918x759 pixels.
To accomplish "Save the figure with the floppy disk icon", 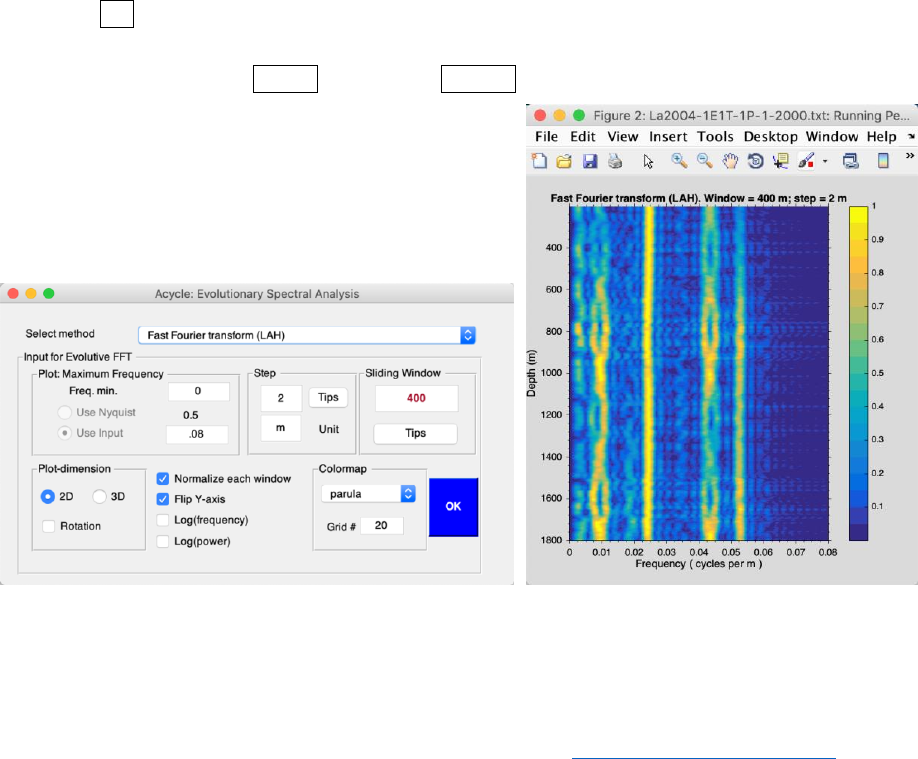I will (590, 160).
